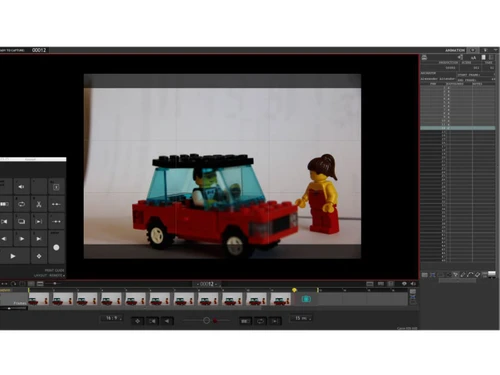
Task: Click the auto-toggle button in bottom transport
Action: coord(137,321)
